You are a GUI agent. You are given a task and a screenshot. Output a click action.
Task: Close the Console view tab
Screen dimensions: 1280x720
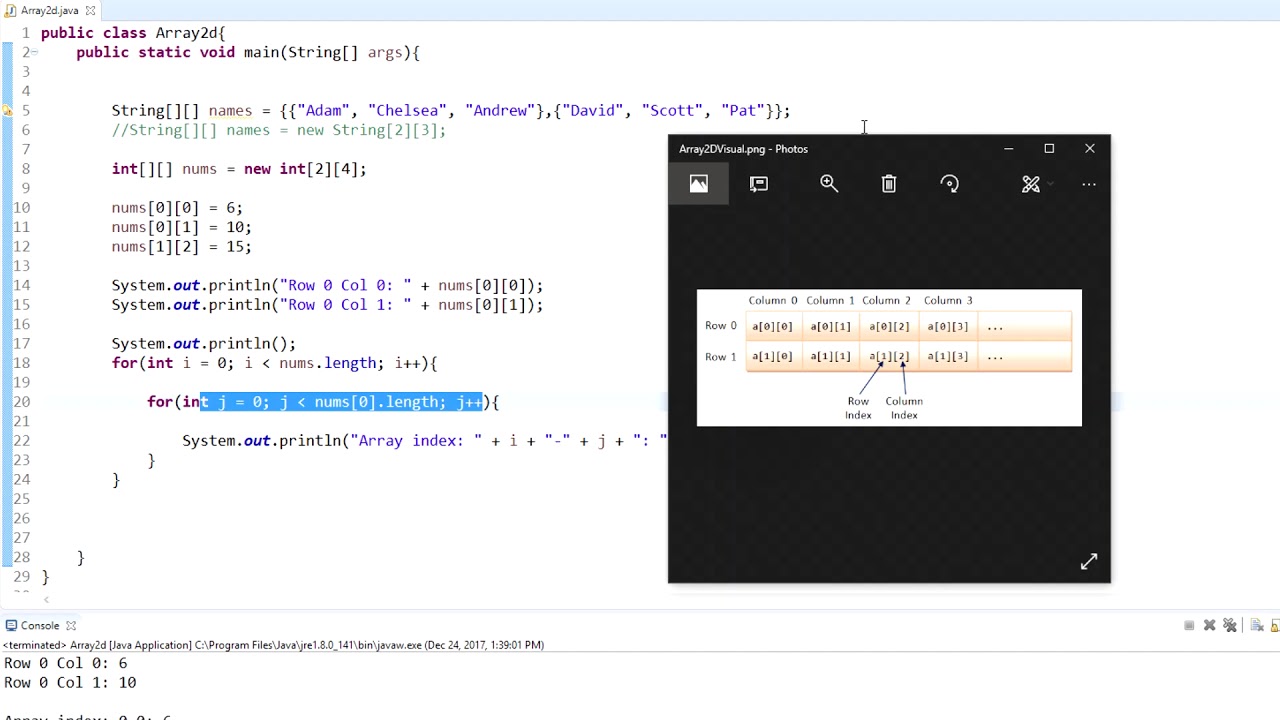click(x=71, y=626)
